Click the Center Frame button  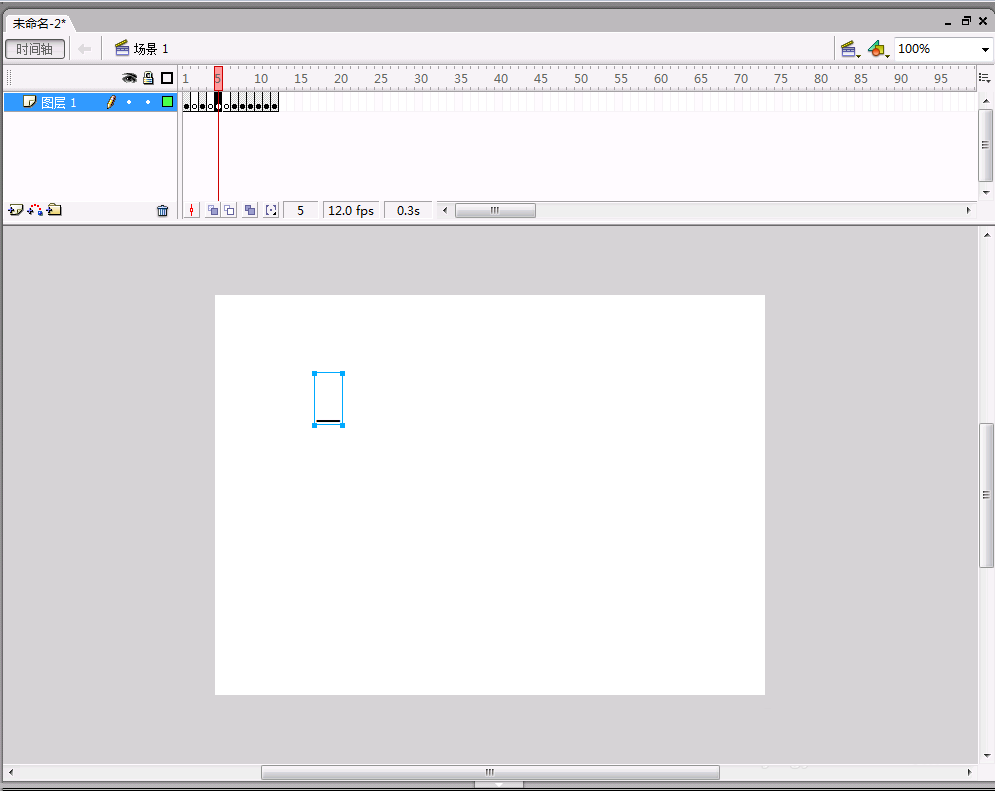point(192,211)
